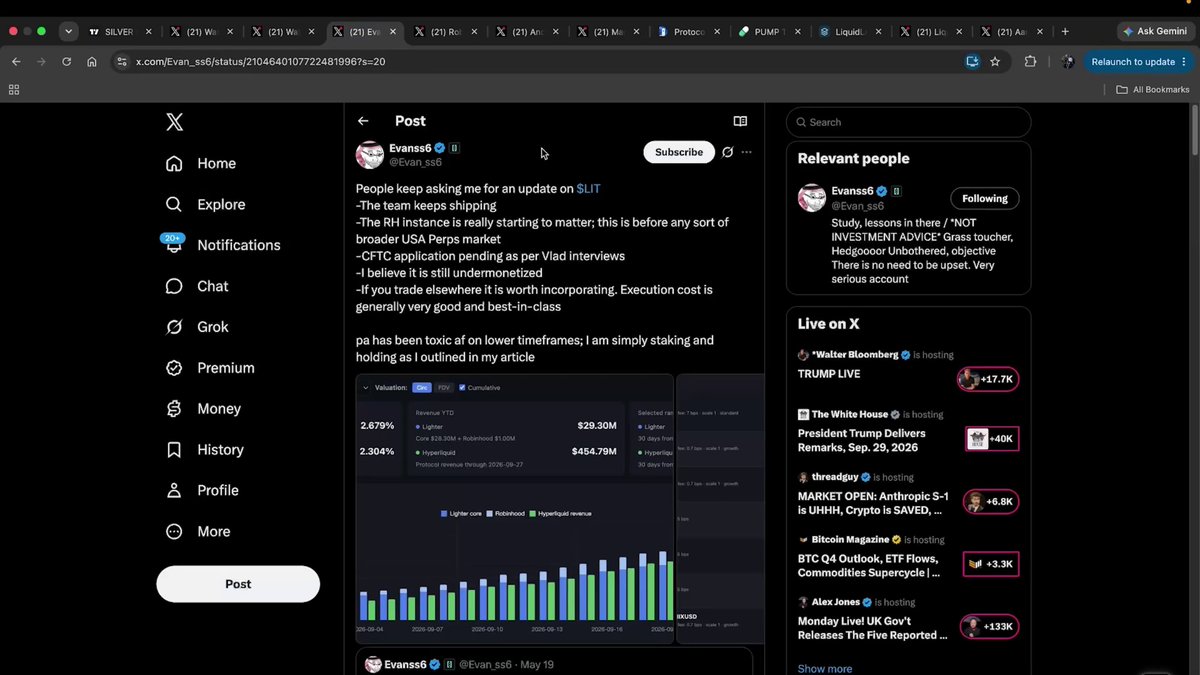Switch to the PUMP browser tab
Screen dimensions: 1200x675
770,31
